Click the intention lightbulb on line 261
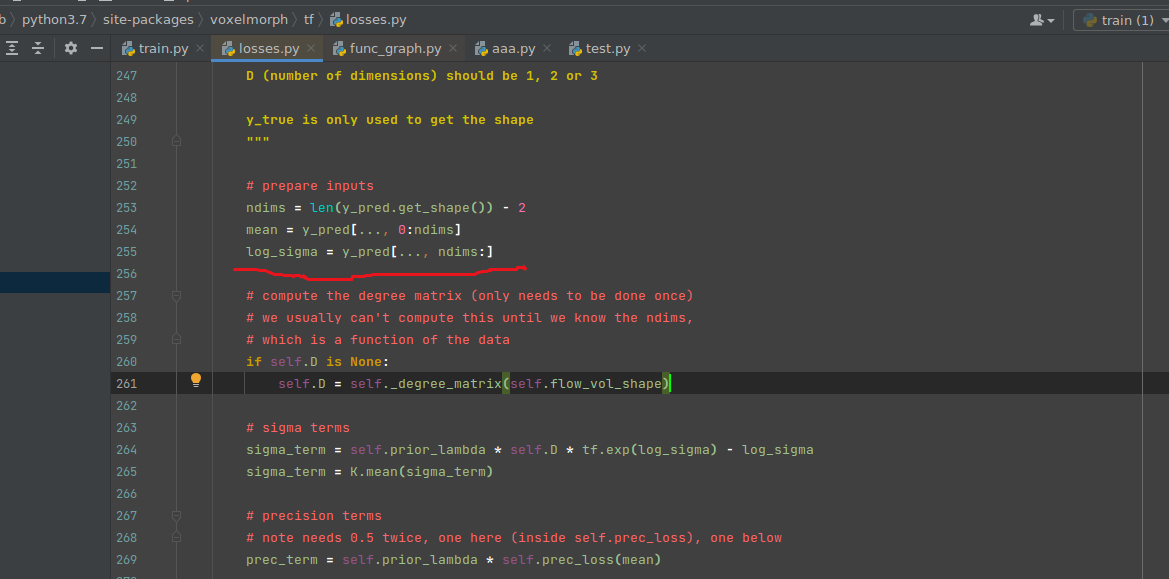Image resolution: width=1169 pixels, height=579 pixels. coord(196,380)
